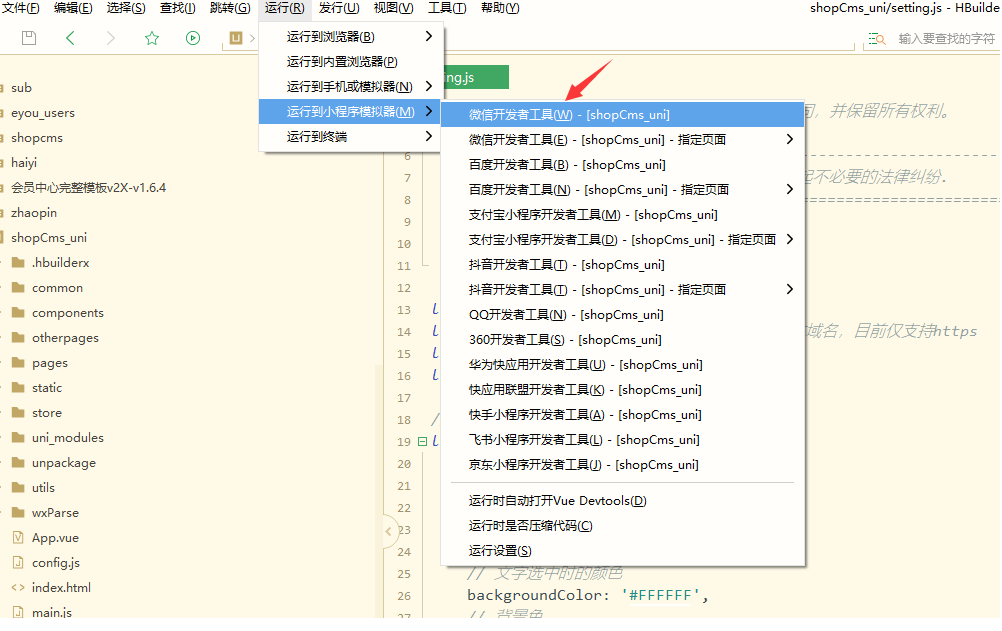This screenshot has width=1002, height=631.
Task: Click the wxParse folder icon
Action: click(19, 512)
